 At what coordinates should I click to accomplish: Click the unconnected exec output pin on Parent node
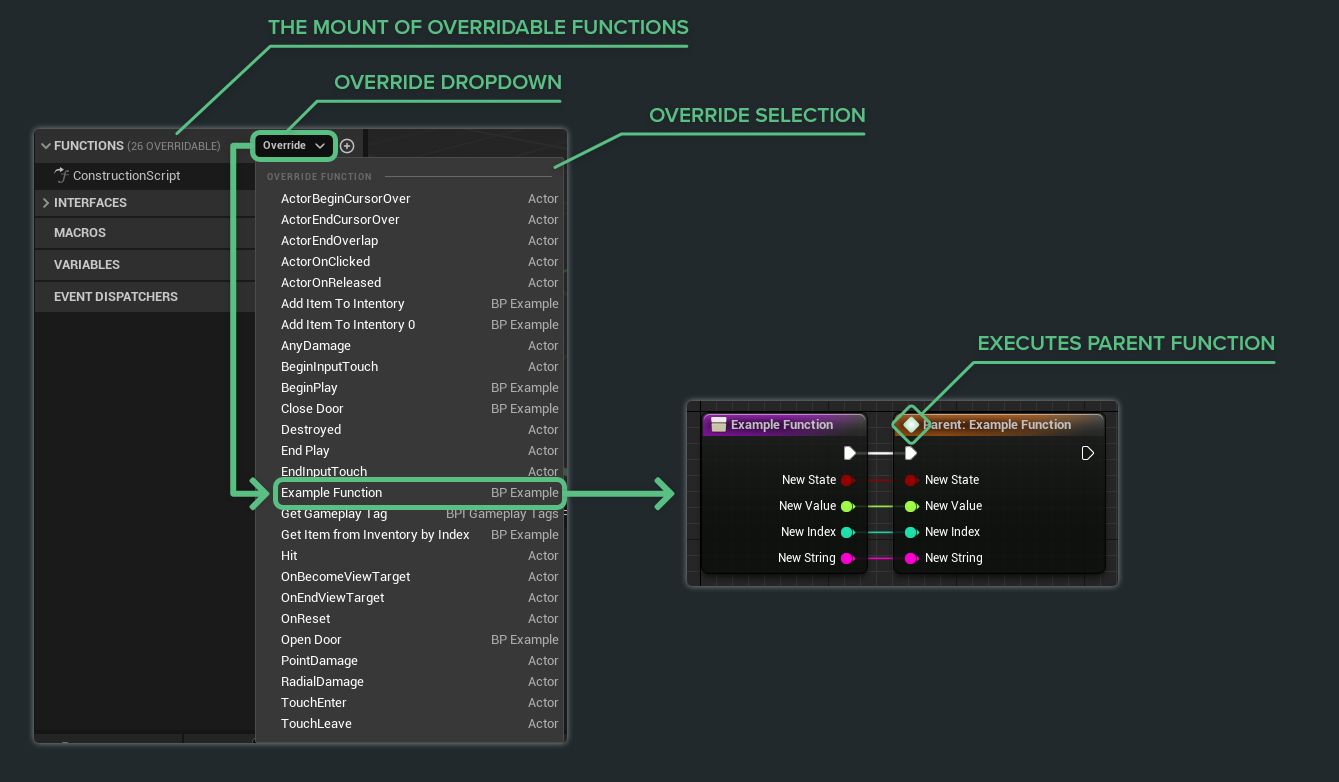point(1087,452)
